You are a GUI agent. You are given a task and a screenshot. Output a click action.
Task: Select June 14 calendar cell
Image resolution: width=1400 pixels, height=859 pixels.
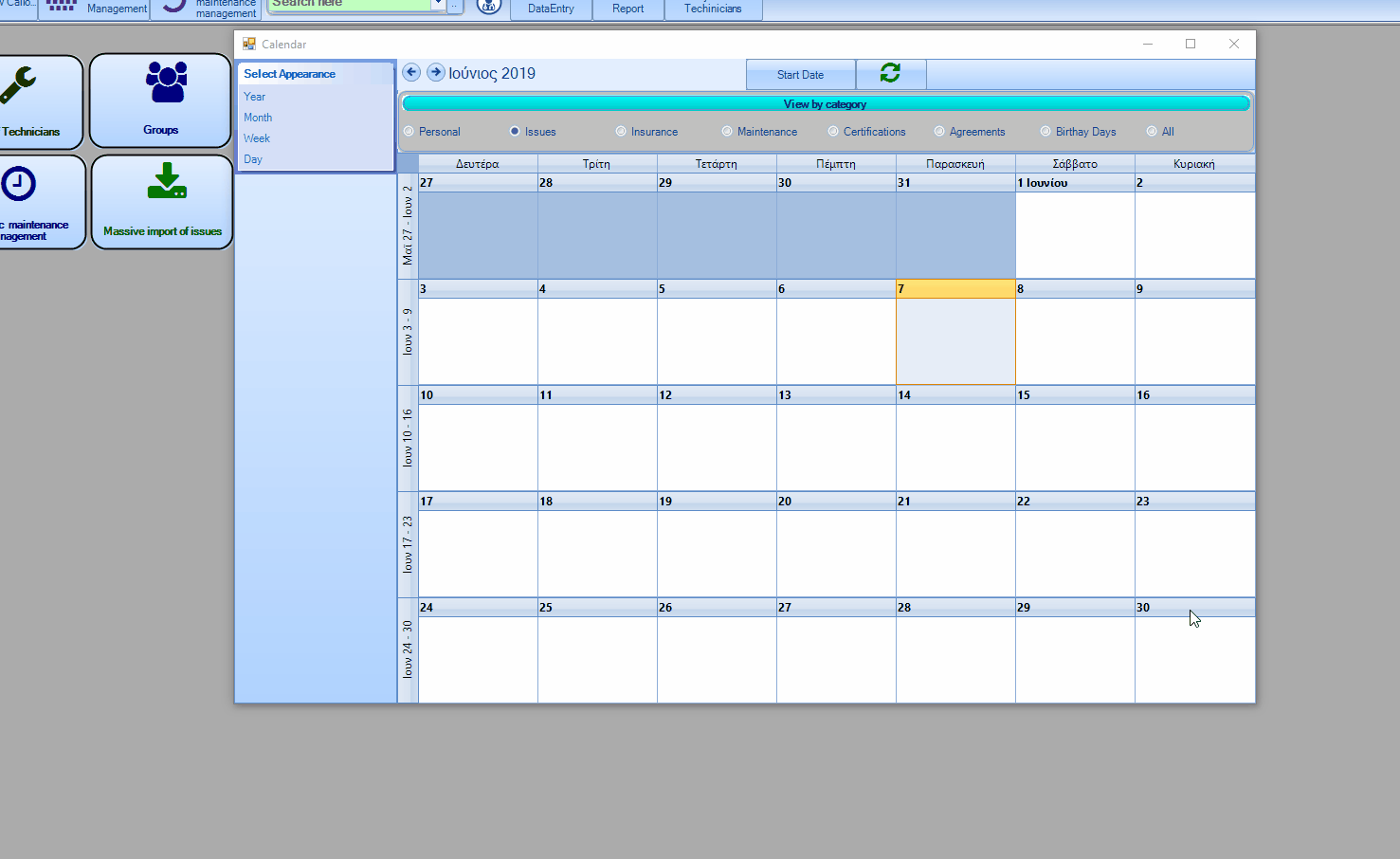point(955,447)
